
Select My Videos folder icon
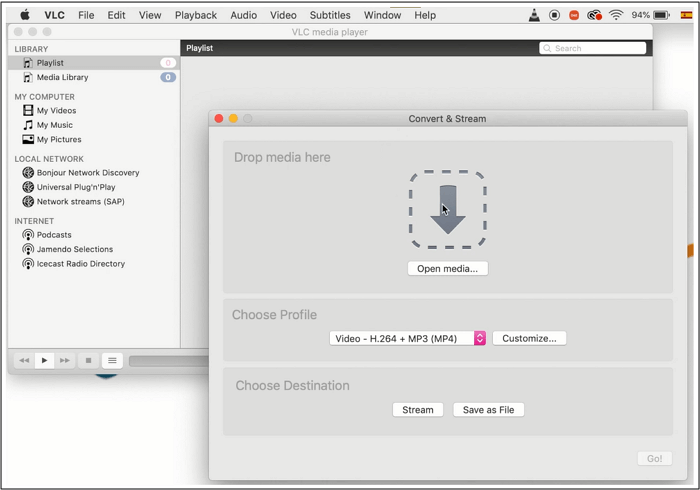[x=28, y=111]
